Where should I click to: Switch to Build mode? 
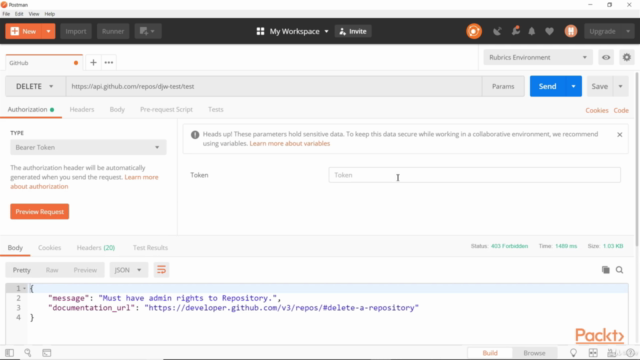[490, 353]
